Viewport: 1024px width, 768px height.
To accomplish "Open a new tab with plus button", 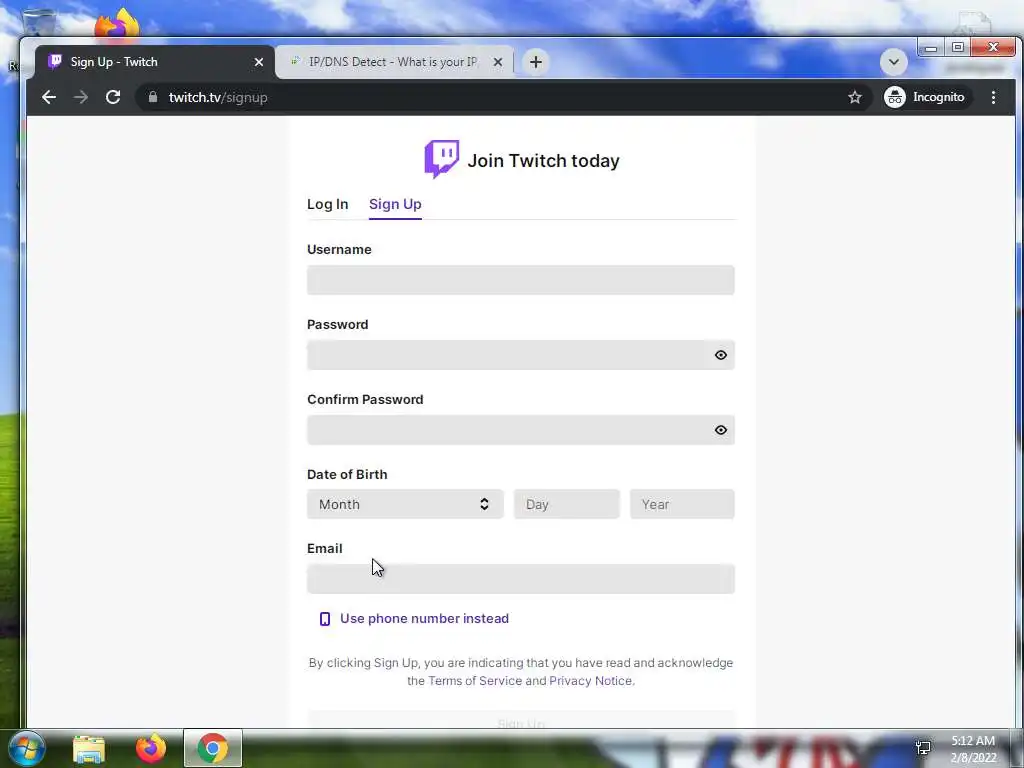I will coord(536,62).
